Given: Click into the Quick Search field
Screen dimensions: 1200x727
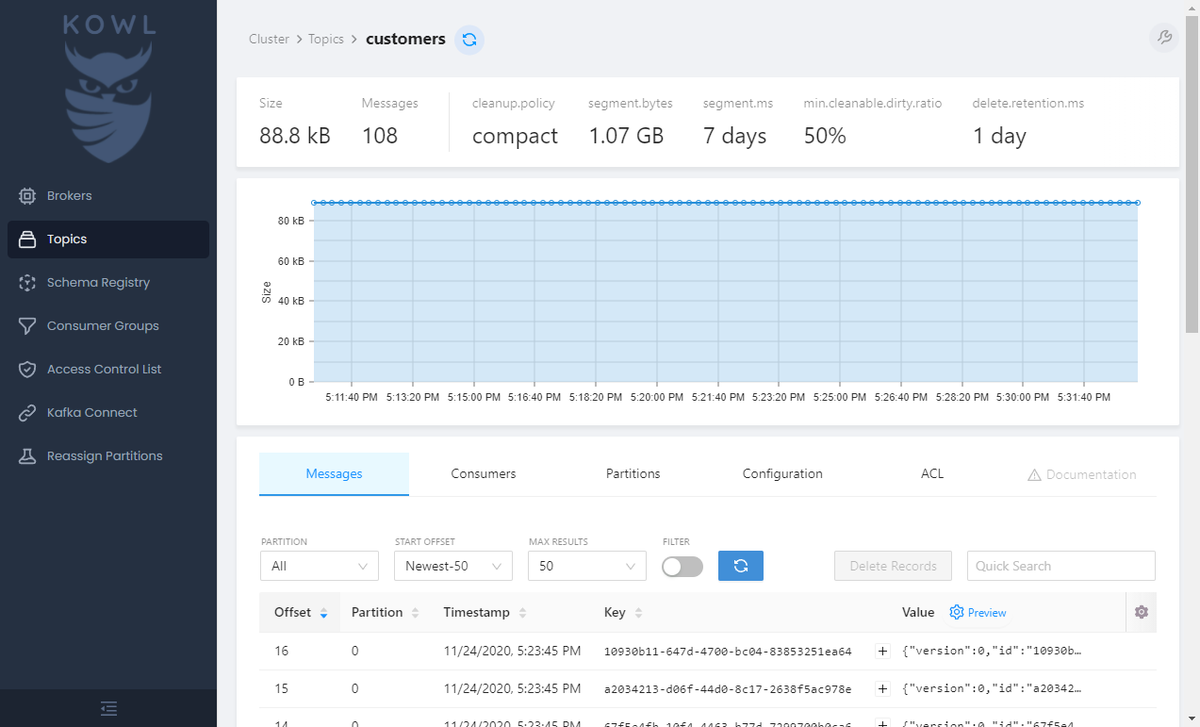Looking at the screenshot, I should coord(1061,566).
